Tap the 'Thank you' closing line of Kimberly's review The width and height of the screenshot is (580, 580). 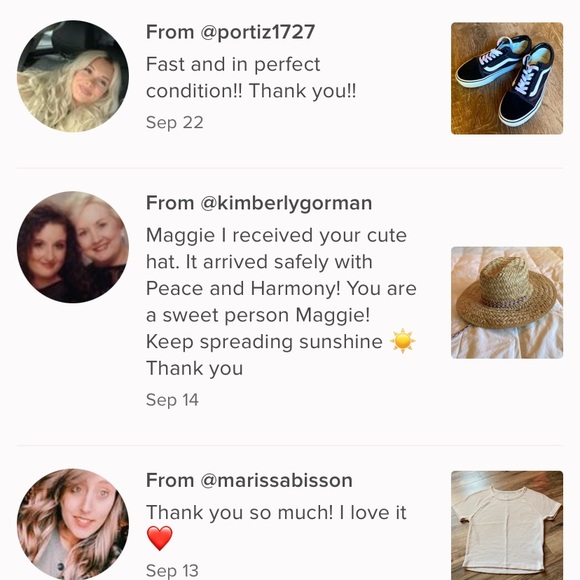pyautogui.click(x=195, y=368)
